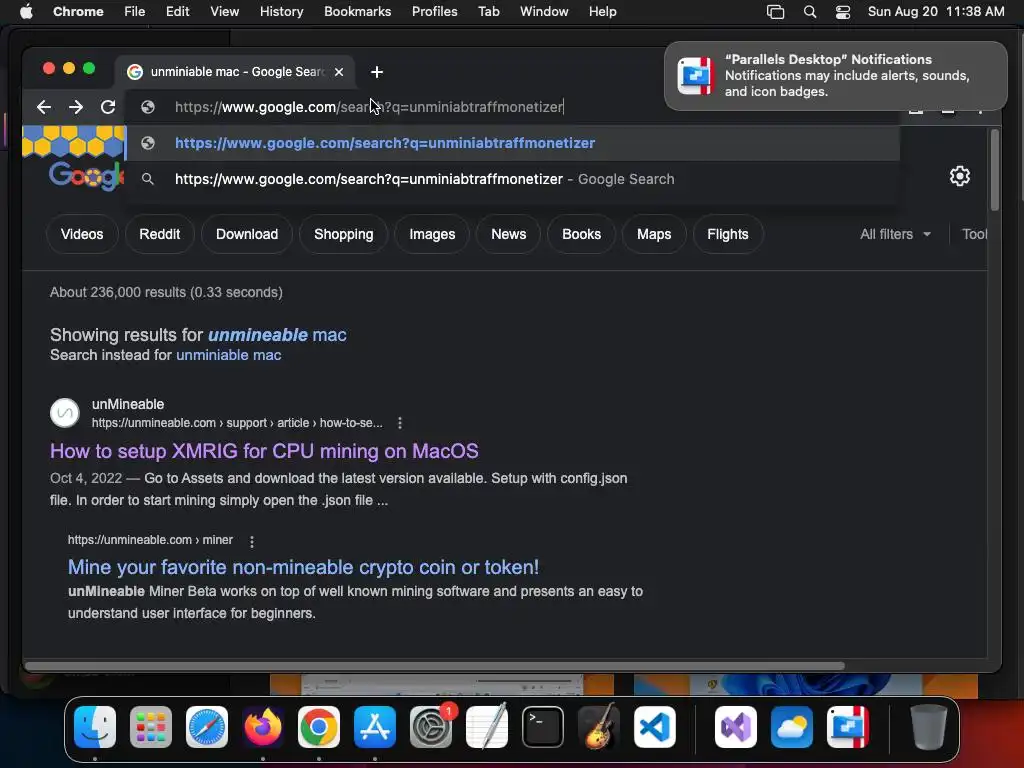
Task: Click the Parallels Desktop notification banner
Action: (835, 76)
